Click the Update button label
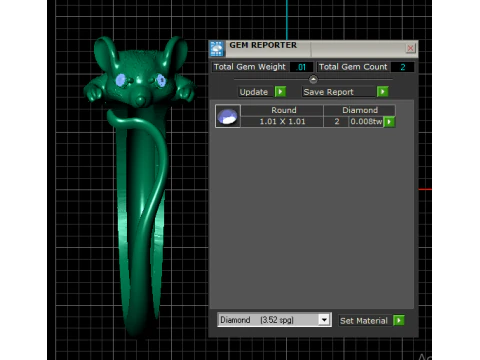Screen dimensions: 480x360 (254, 92)
